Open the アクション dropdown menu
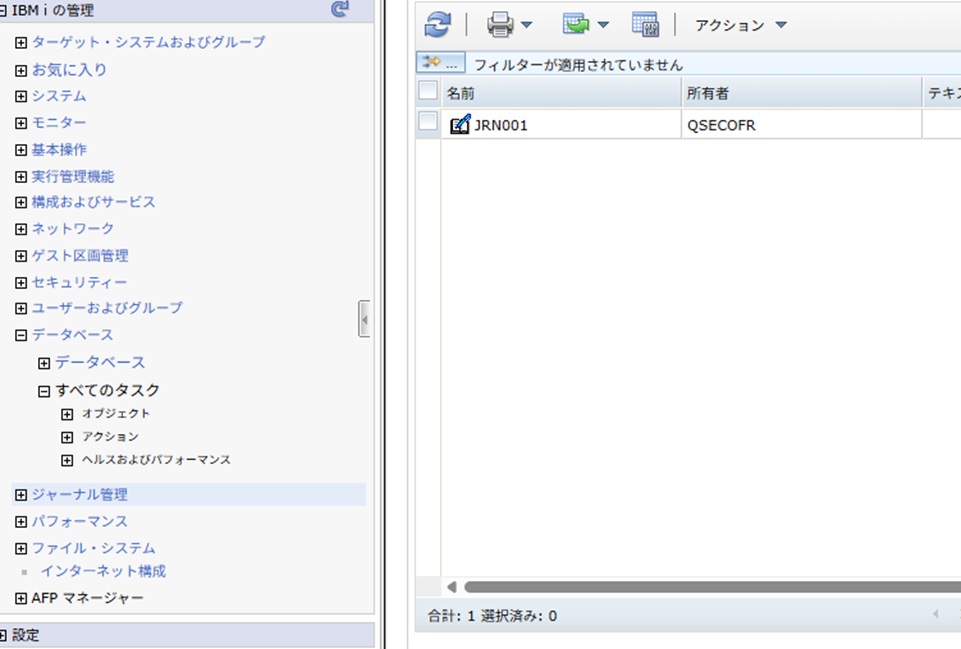 tap(740, 24)
